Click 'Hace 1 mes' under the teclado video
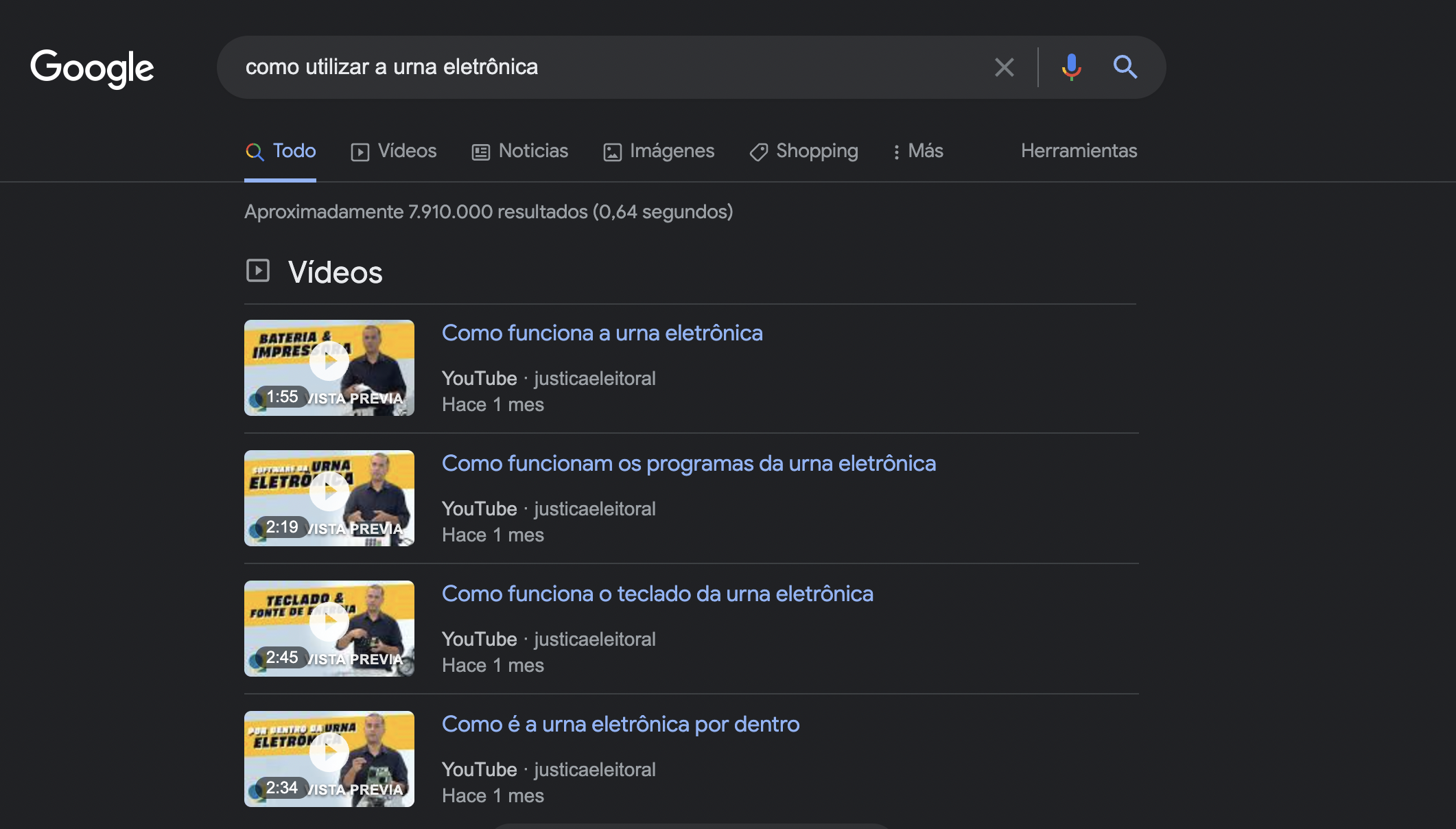The image size is (1456, 829). point(493,666)
